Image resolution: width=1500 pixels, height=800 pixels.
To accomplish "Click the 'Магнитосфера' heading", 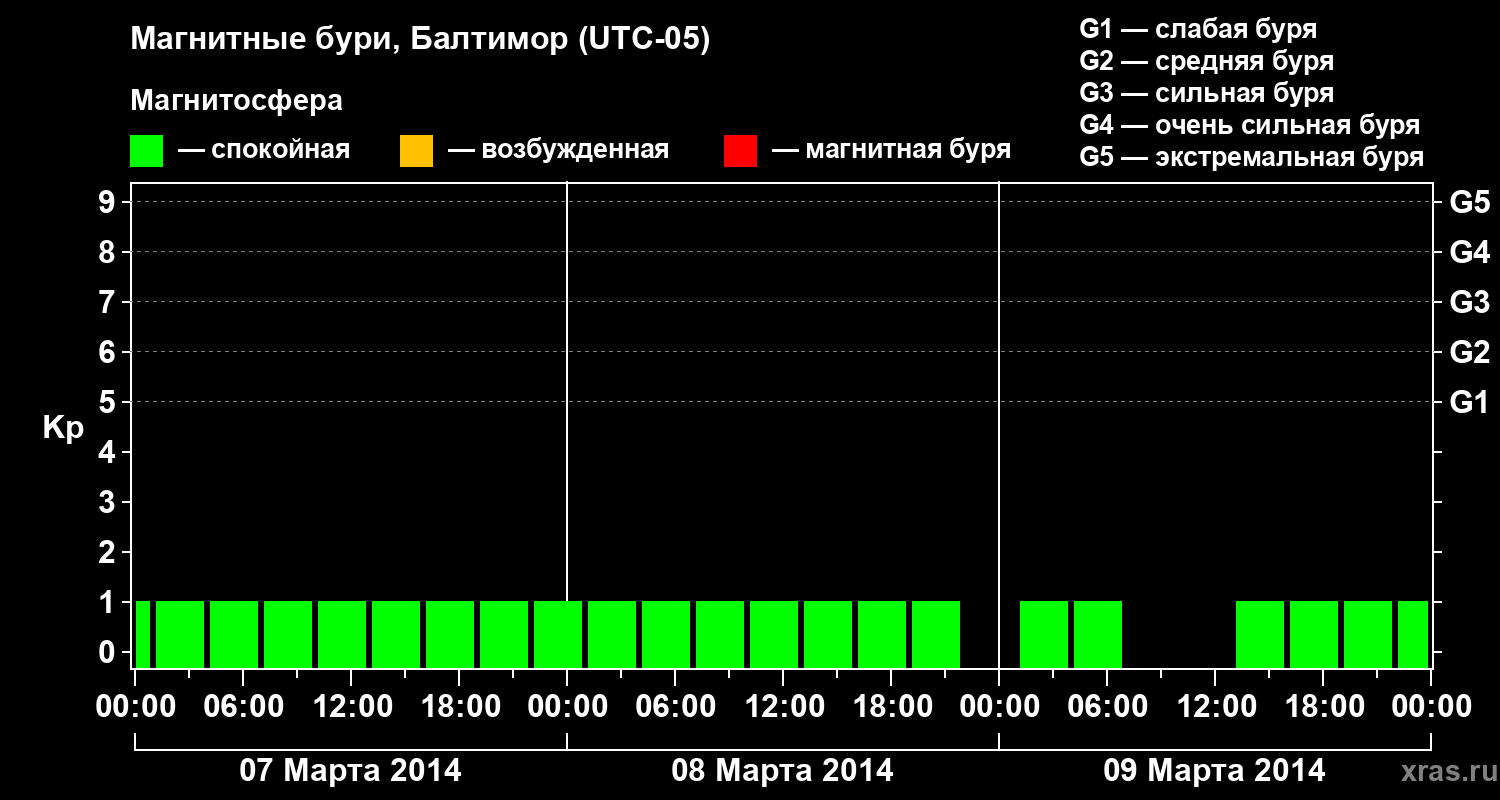I will (236, 101).
